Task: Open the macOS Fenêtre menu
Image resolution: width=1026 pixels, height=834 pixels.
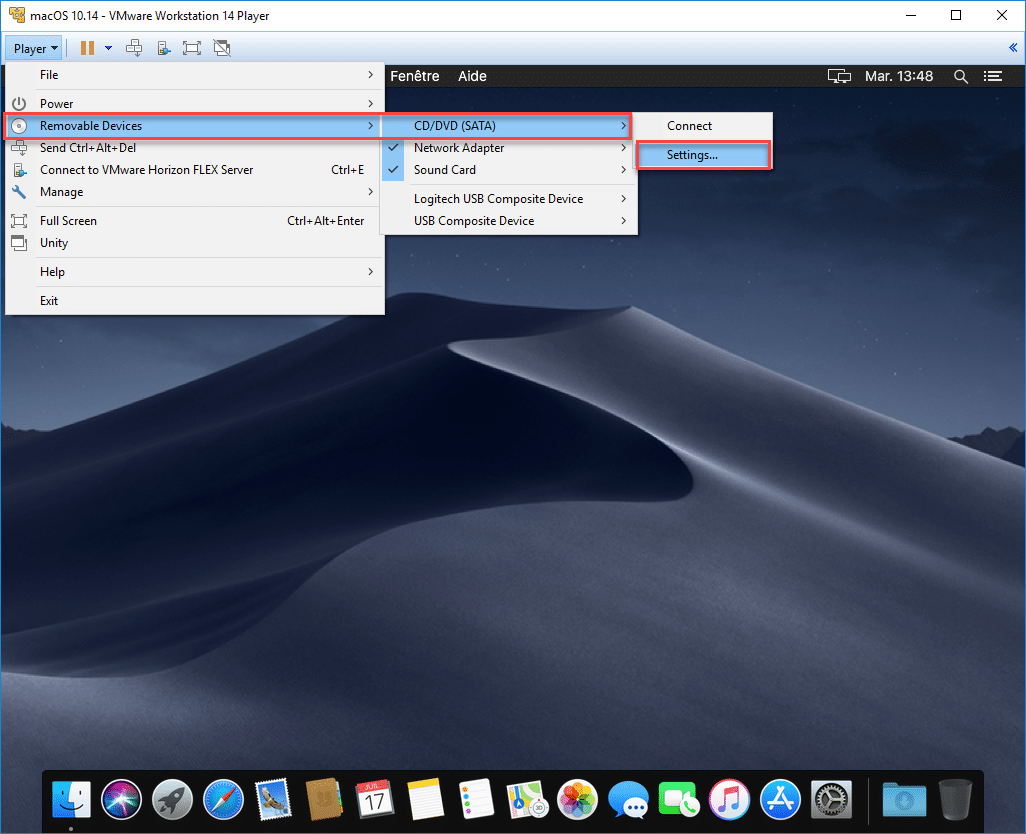Action: [415, 77]
